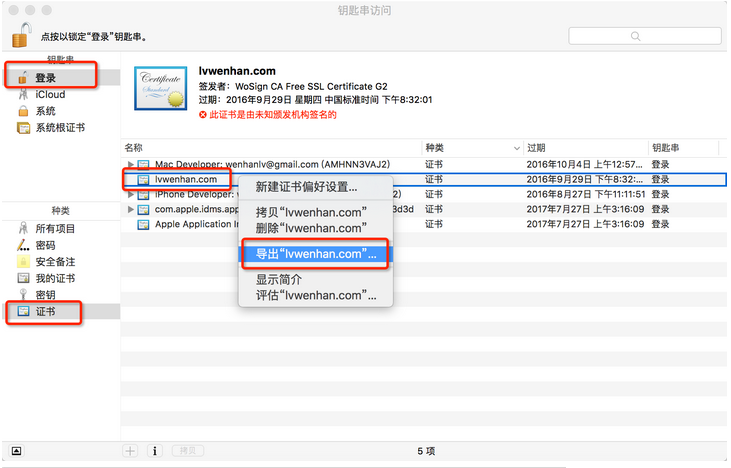Image resolution: width=731 pixels, height=468 pixels.
Task: Expand the com.apple.idms.appleid certificate row
Action: click(x=131, y=209)
